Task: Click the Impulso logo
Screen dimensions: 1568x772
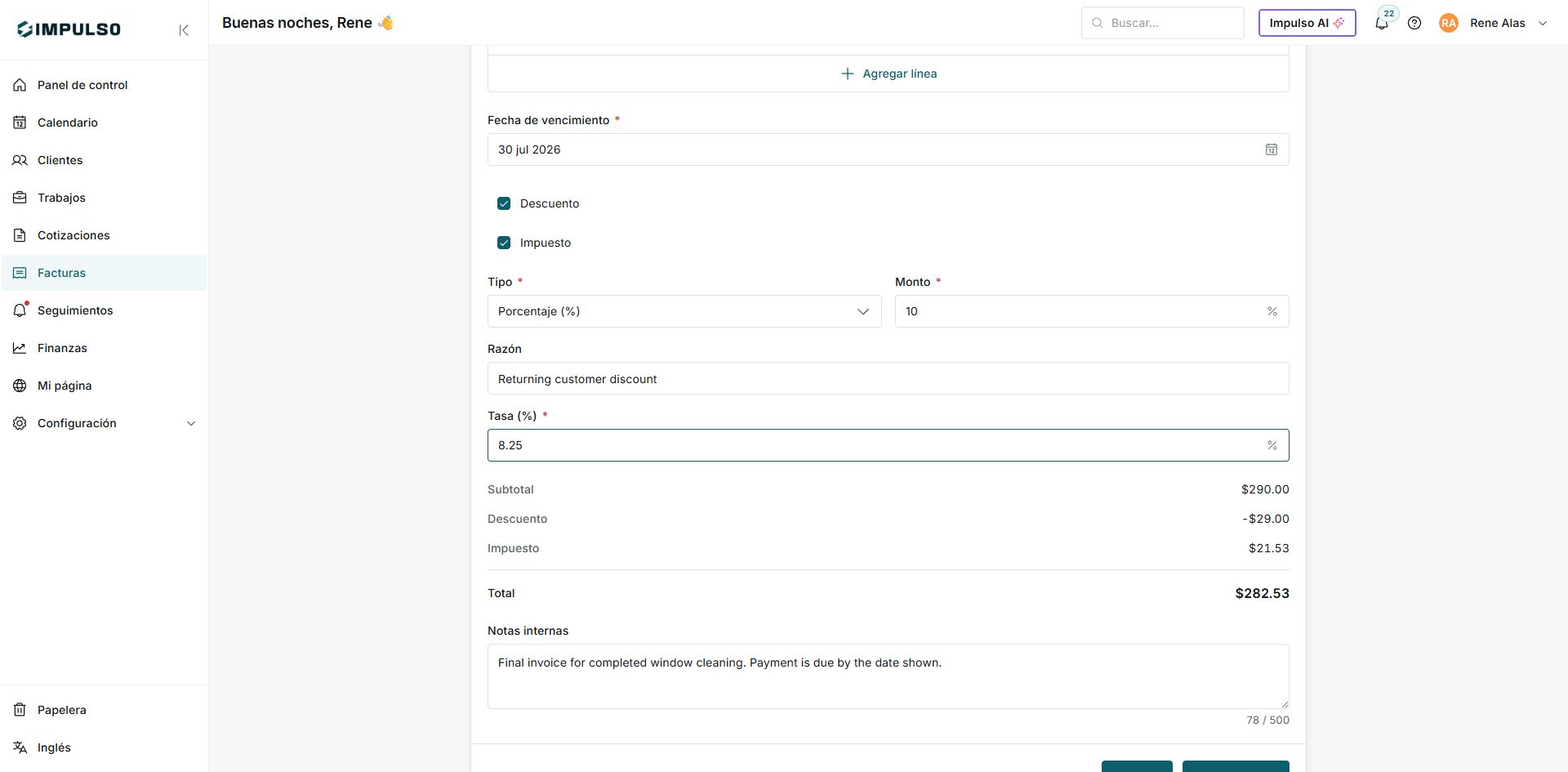Action: click(69, 29)
